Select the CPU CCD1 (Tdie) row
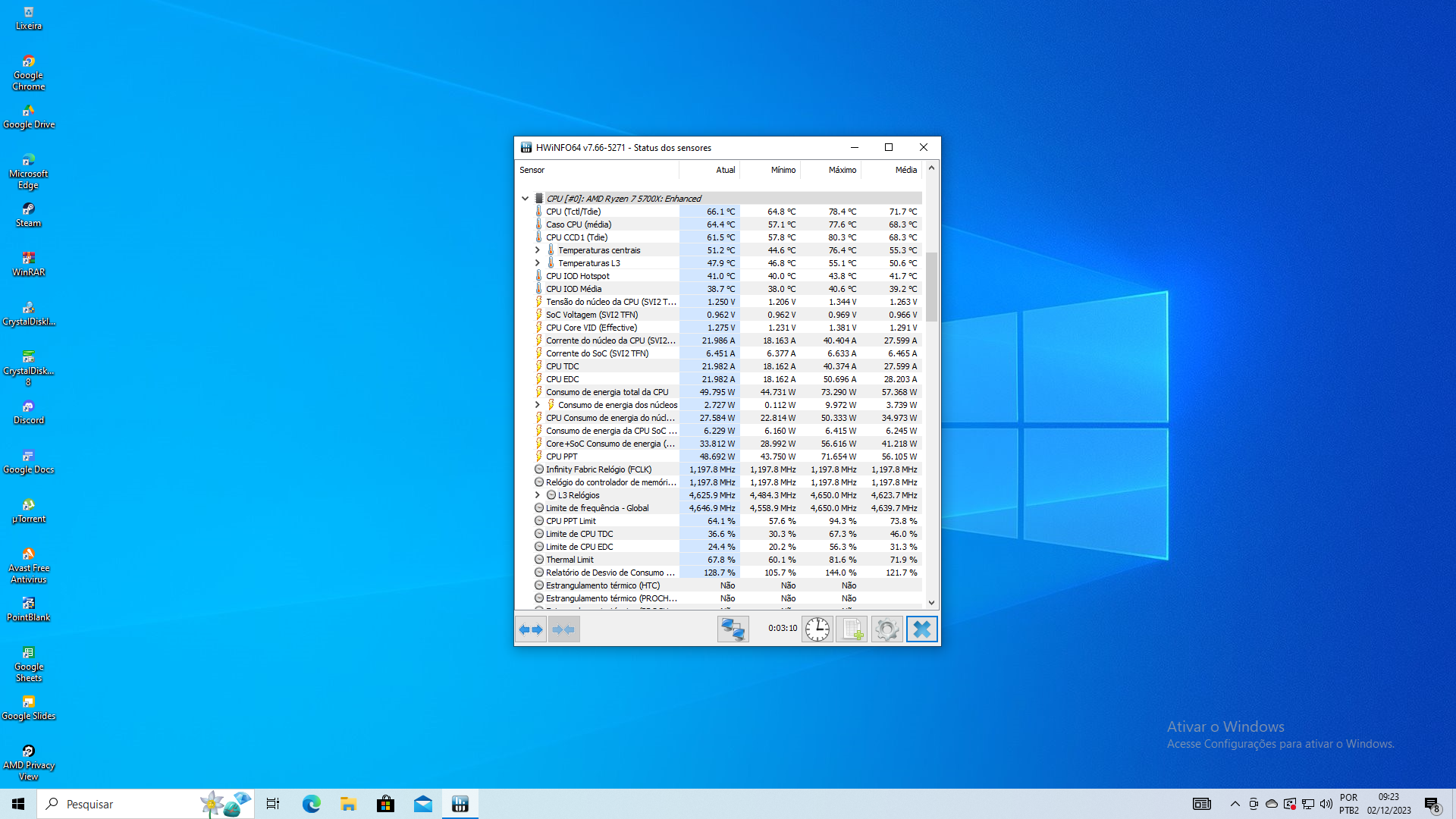Image resolution: width=1456 pixels, height=819 pixels. (719, 237)
